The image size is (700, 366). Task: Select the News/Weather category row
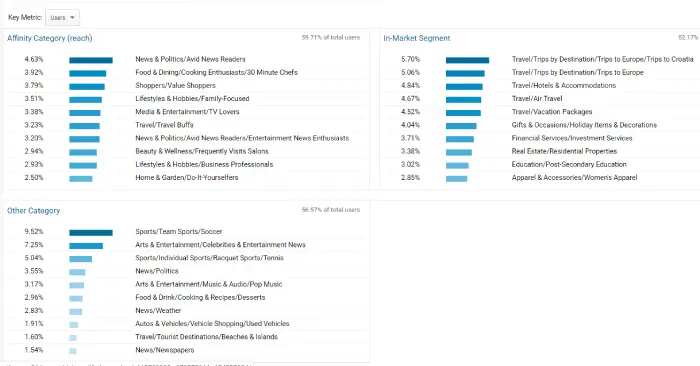coord(186,311)
